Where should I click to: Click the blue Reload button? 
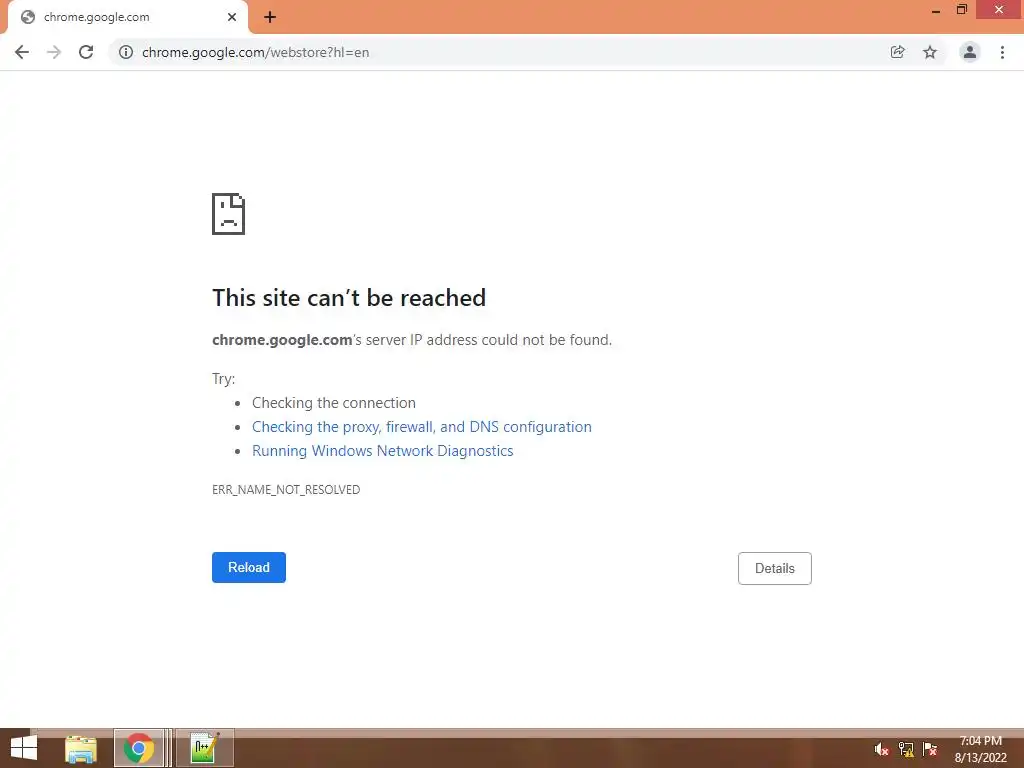(x=249, y=568)
